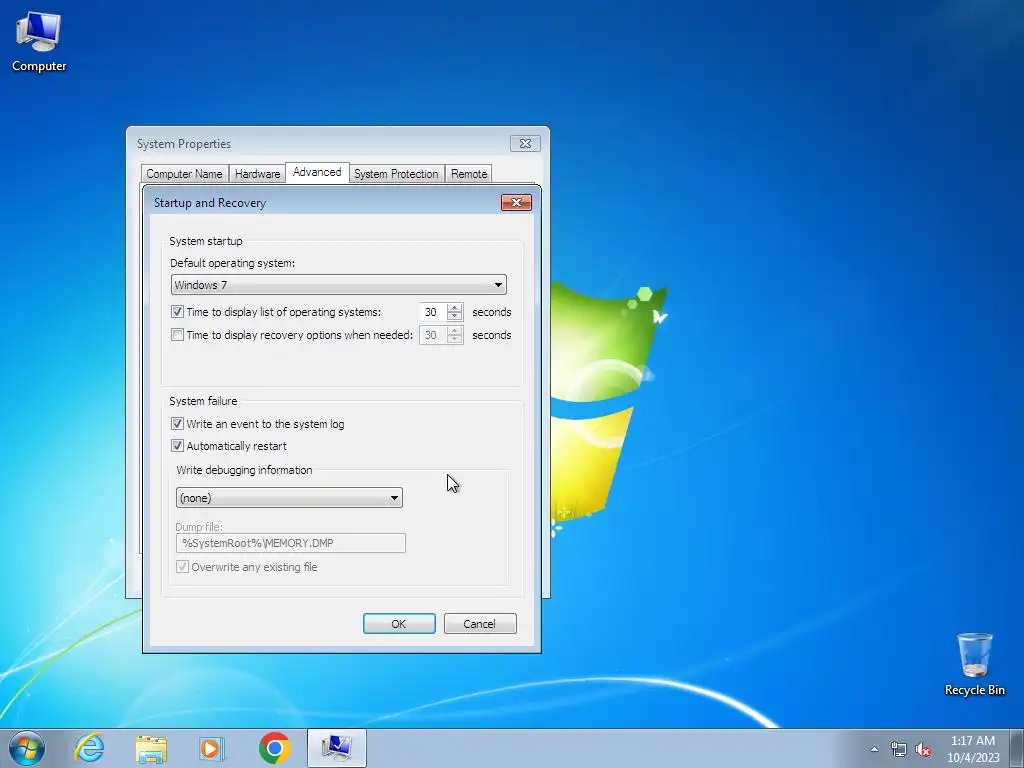Close the System Properties window
The height and width of the screenshot is (768, 1024).
pyautogui.click(x=525, y=144)
